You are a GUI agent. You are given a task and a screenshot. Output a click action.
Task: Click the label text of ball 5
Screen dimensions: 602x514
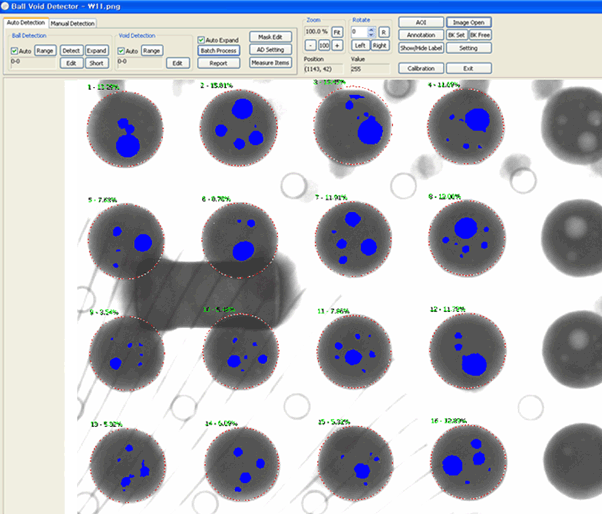pos(103,200)
